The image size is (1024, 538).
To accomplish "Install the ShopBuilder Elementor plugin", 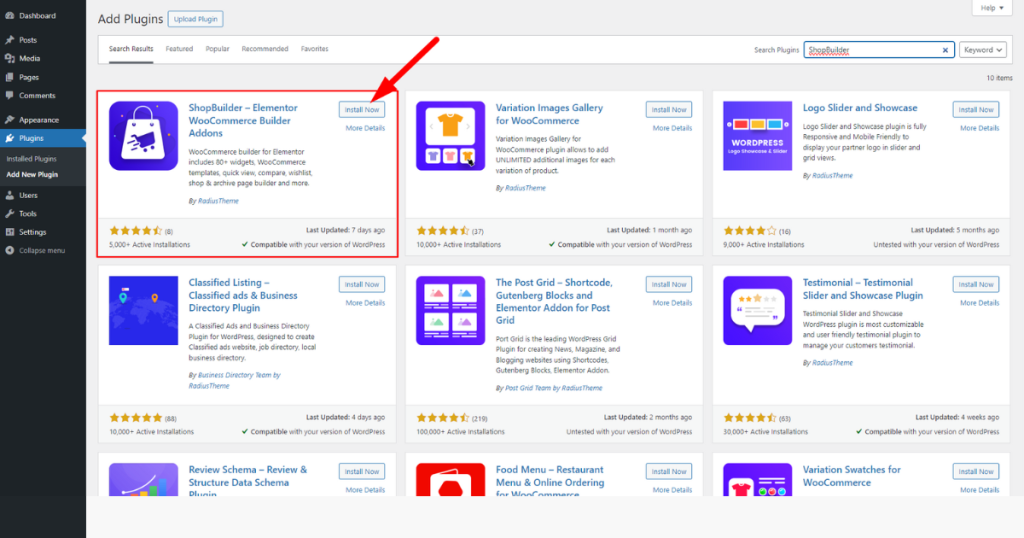I will 362,110.
